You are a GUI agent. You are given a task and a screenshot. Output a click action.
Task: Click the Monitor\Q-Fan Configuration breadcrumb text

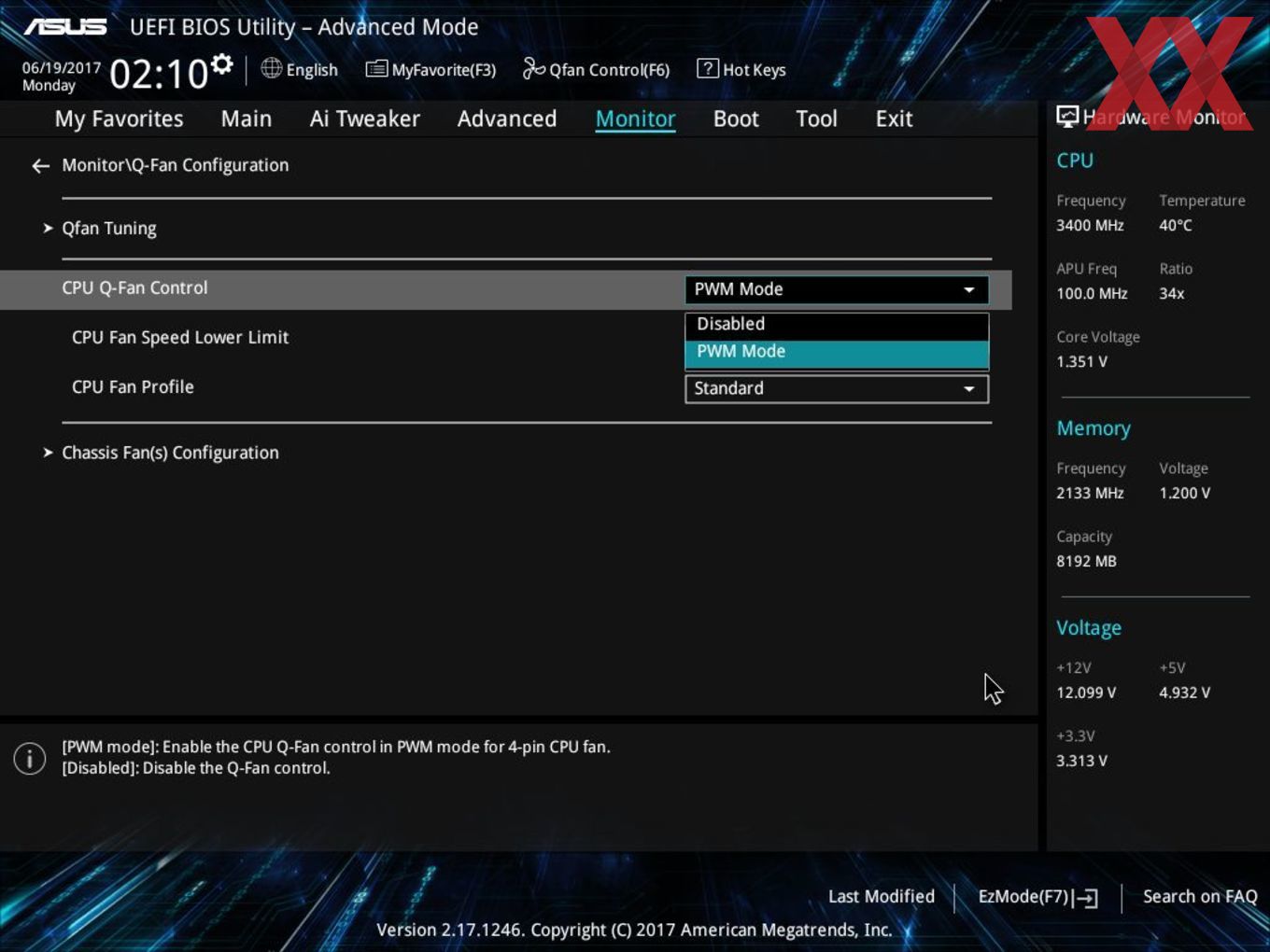pyautogui.click(x=176, y=166)
